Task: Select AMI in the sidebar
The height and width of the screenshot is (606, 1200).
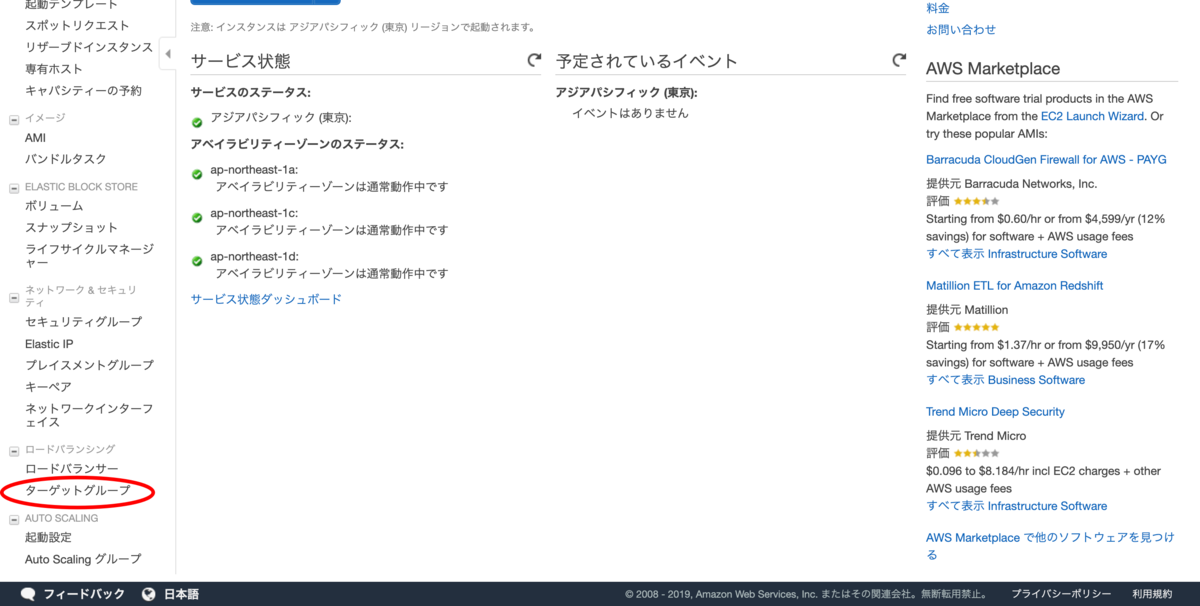Action: [36, 138]
